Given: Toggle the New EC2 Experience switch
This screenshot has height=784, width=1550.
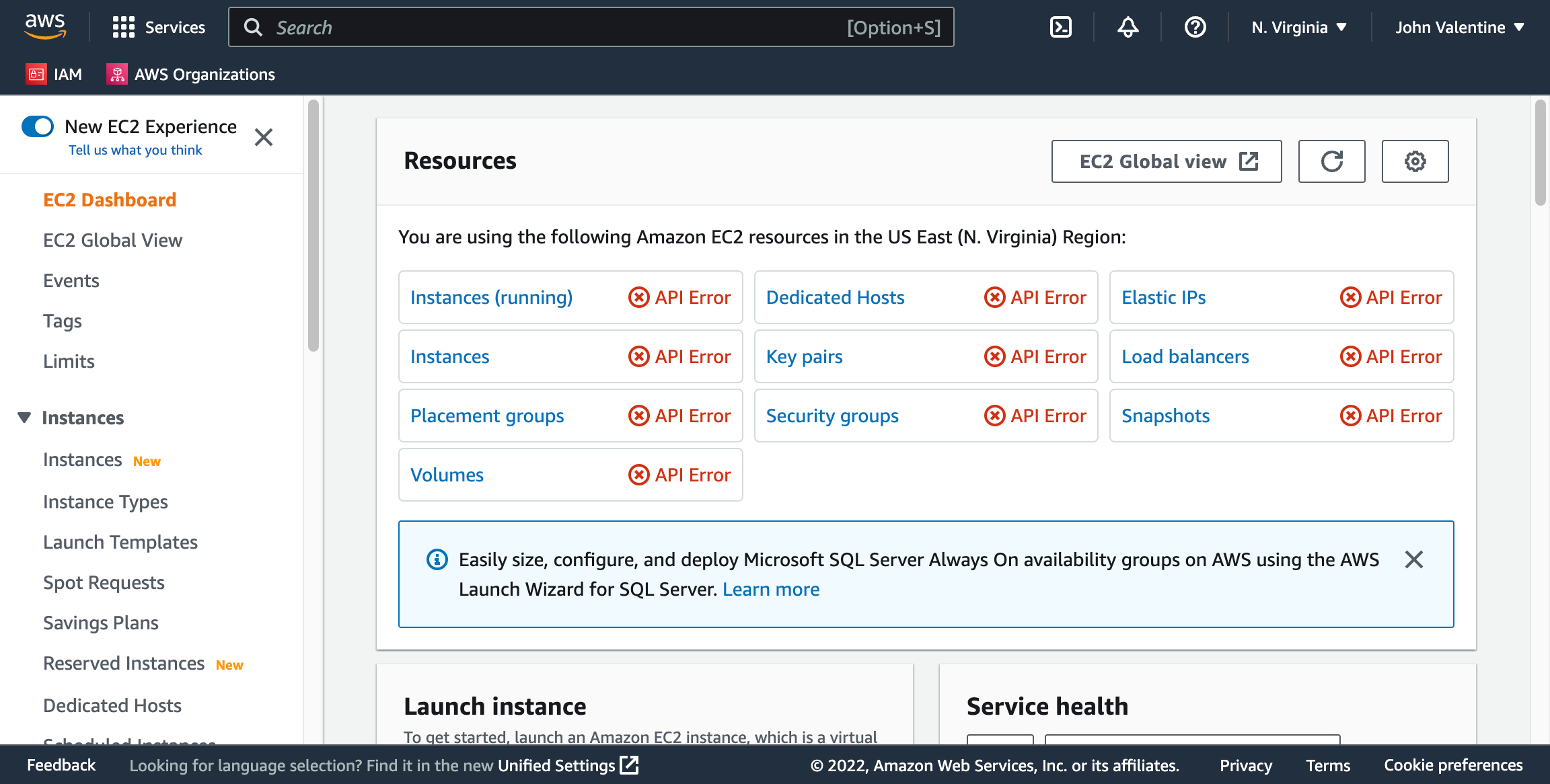Looking at the screenshot, I should [x=38, y=126].
